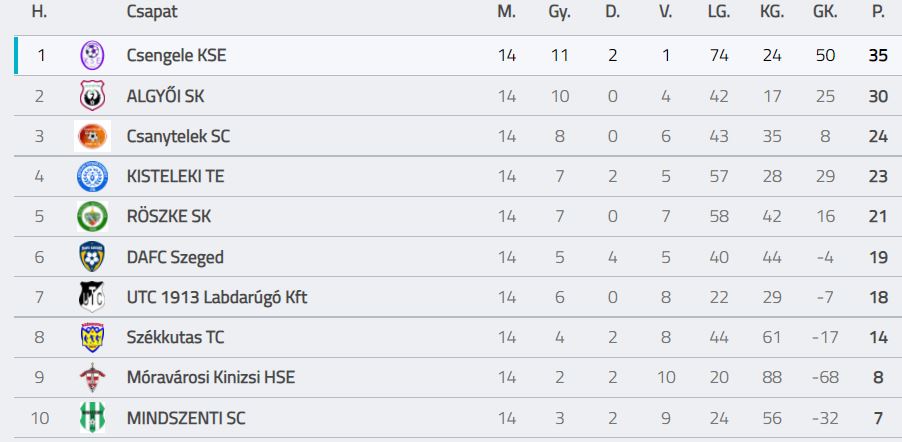
Task: Select the DAFC Szeged team name
Action: (x=175, y=257)
